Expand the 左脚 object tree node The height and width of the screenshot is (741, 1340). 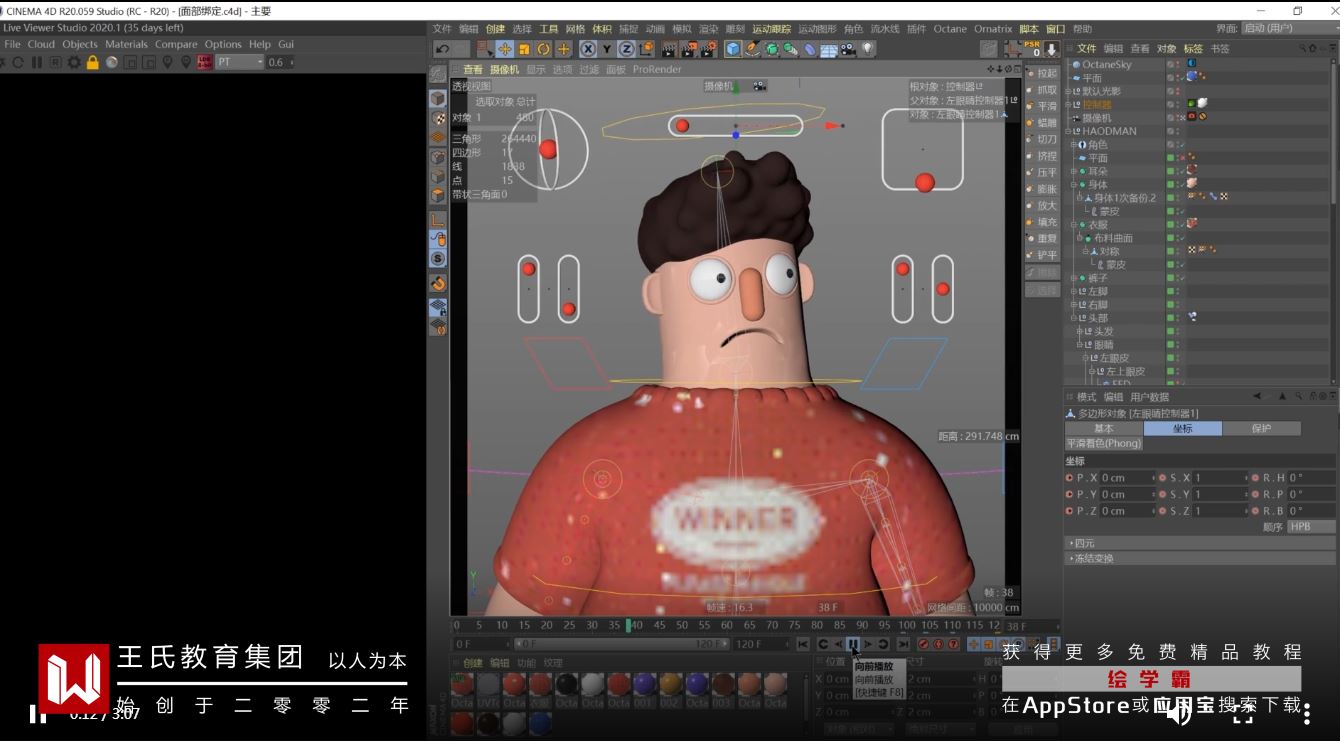click(1075, 291)
